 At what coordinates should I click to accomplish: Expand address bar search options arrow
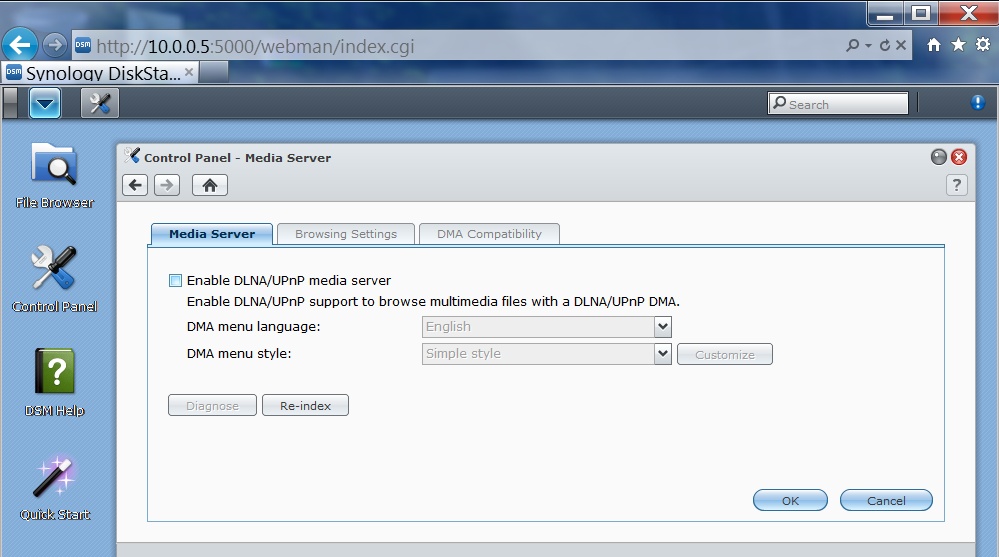[x=868, y=46]
